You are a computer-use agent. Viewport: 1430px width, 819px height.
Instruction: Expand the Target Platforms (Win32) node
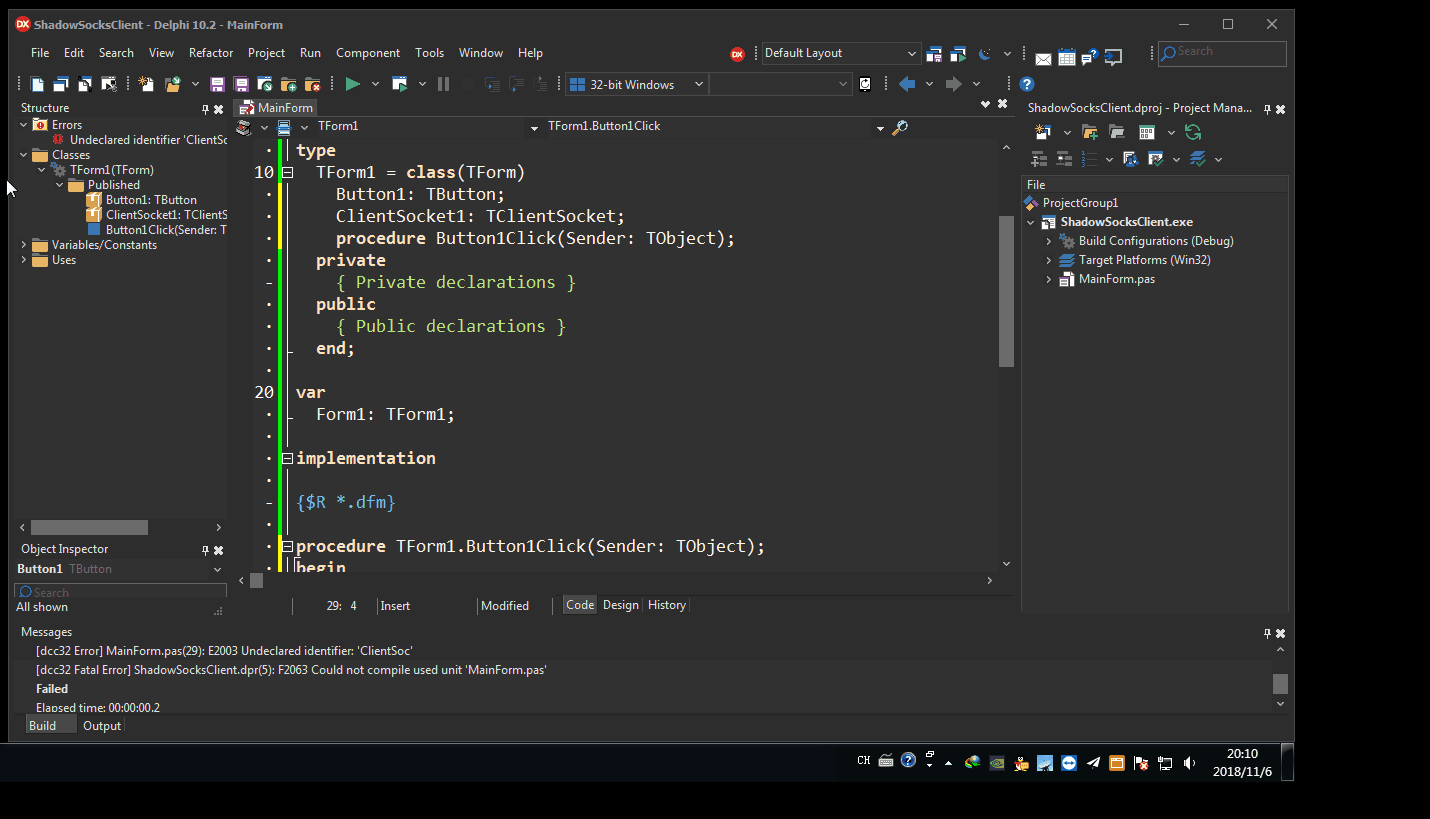click(x=1047, y=259)
